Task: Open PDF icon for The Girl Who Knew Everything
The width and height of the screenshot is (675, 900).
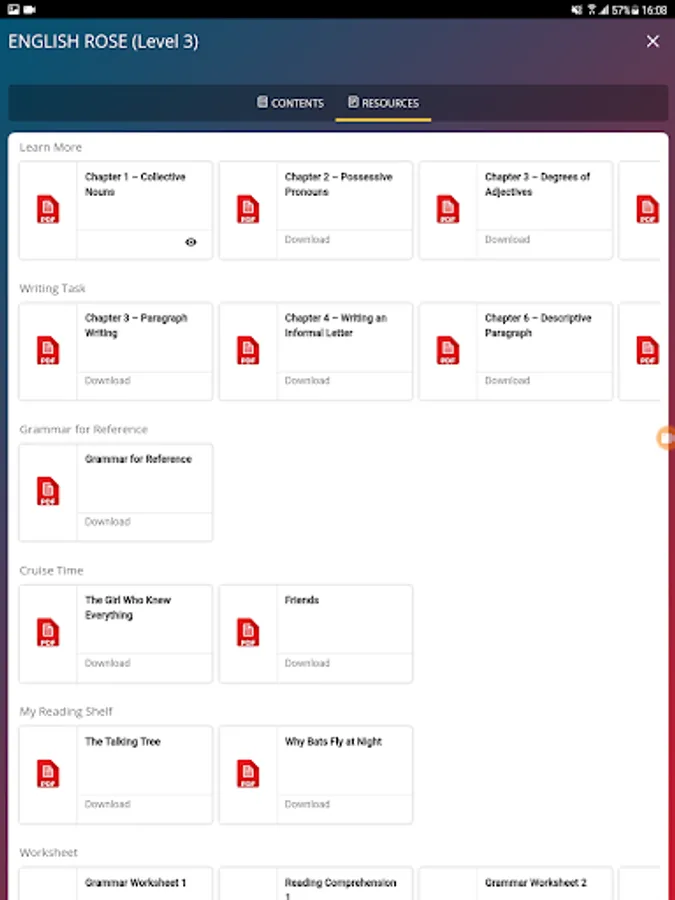Action: (x=48, y=633)
